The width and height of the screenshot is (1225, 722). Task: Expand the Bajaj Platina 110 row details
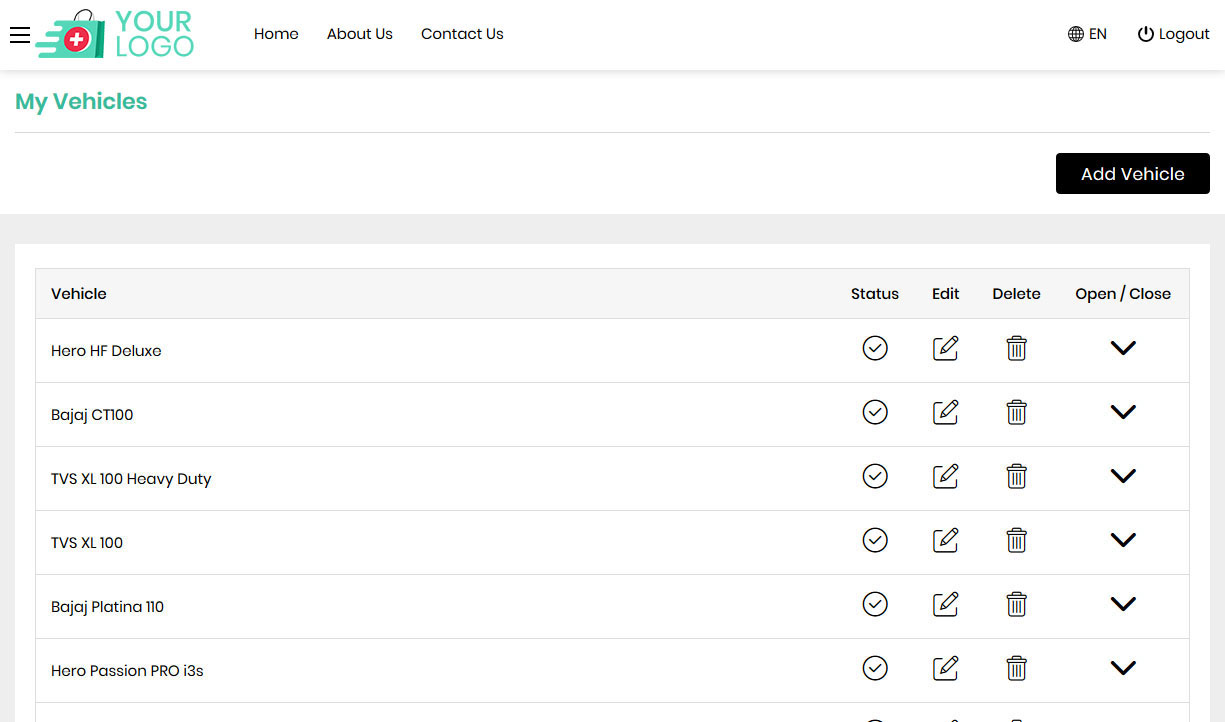[x=1123, y=604]
